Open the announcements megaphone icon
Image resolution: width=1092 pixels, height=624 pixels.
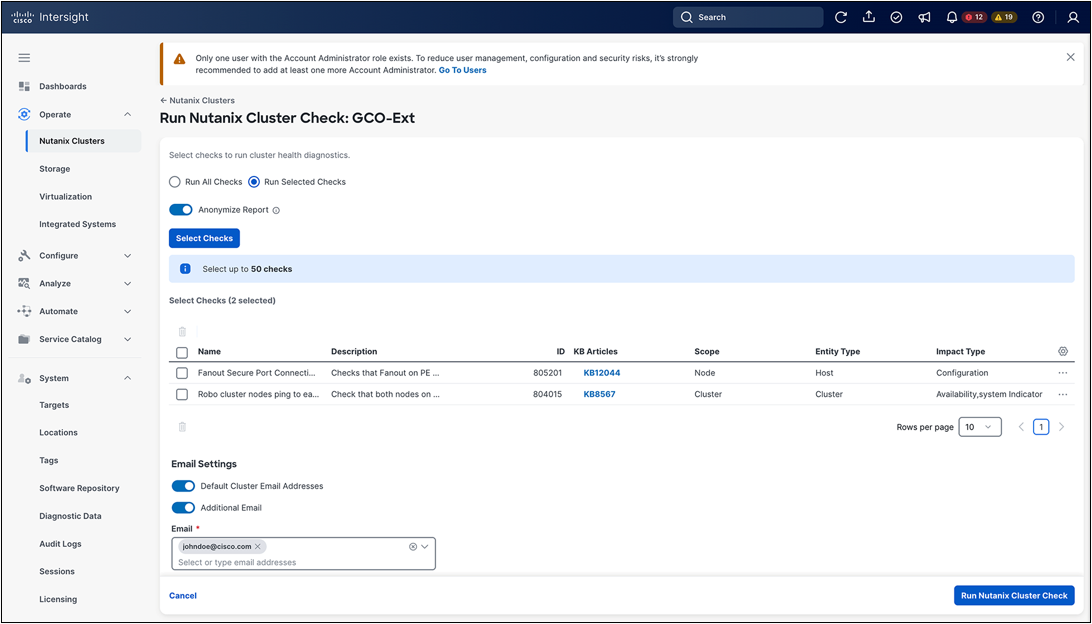click(x=924, y=17)
